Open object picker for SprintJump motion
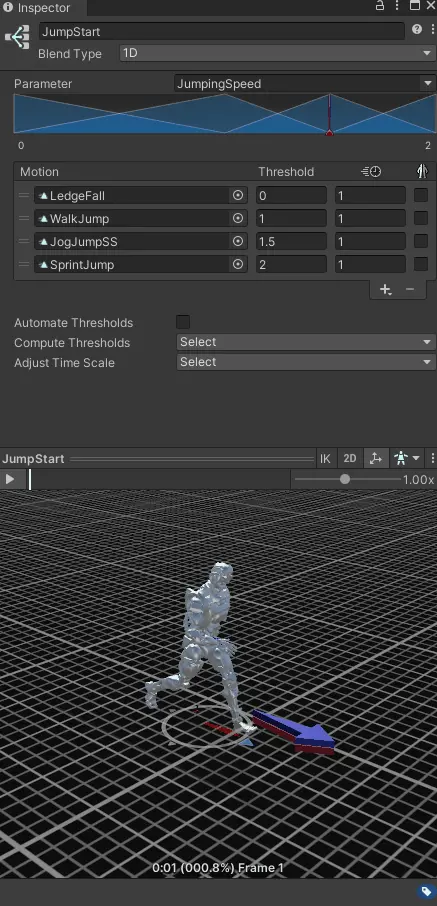 [x=238, y=265]
